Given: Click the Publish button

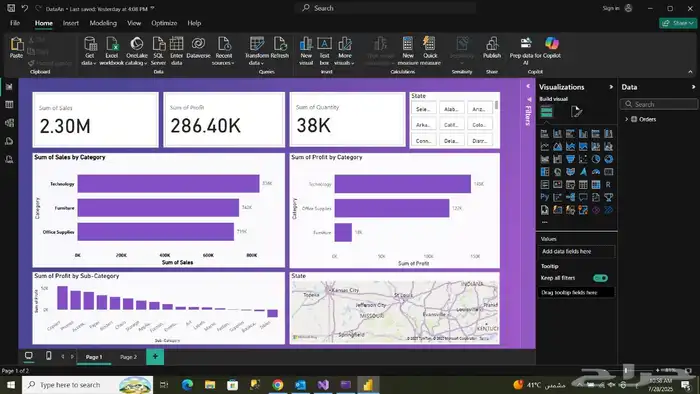Looking at the screenshot, I should (x=492, y=48).
